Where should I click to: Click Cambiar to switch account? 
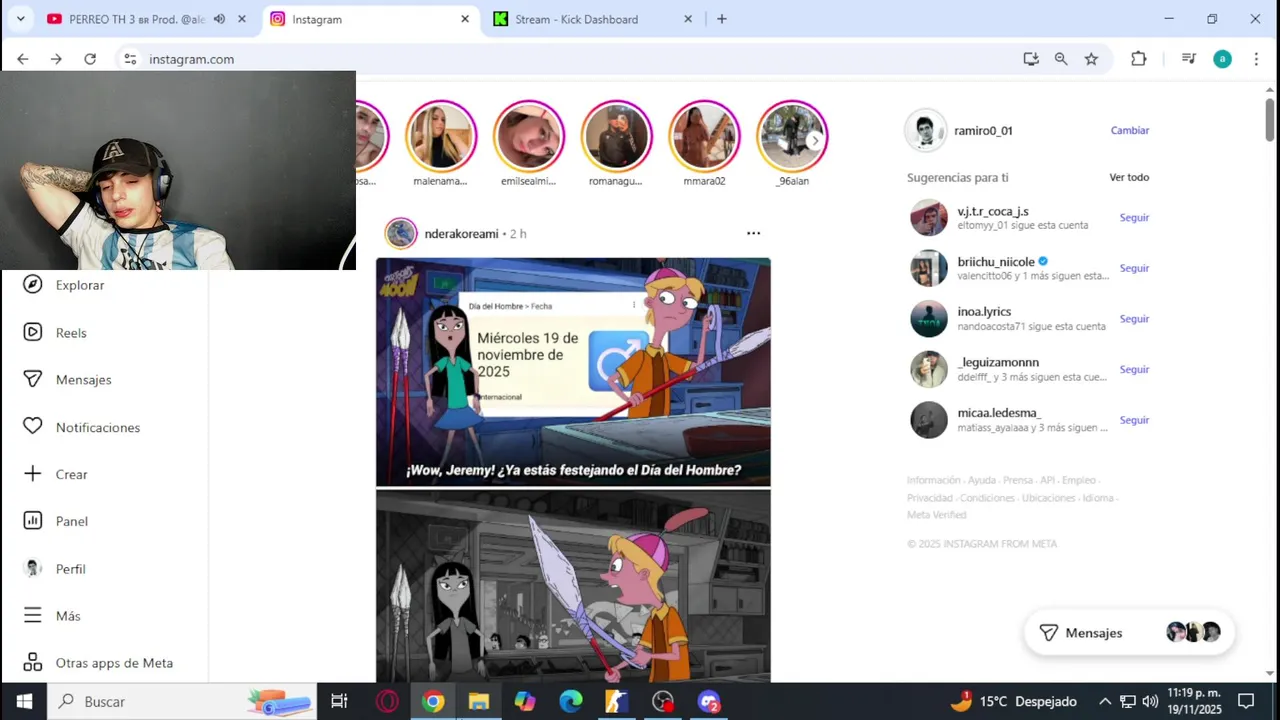click(1130, 131)
